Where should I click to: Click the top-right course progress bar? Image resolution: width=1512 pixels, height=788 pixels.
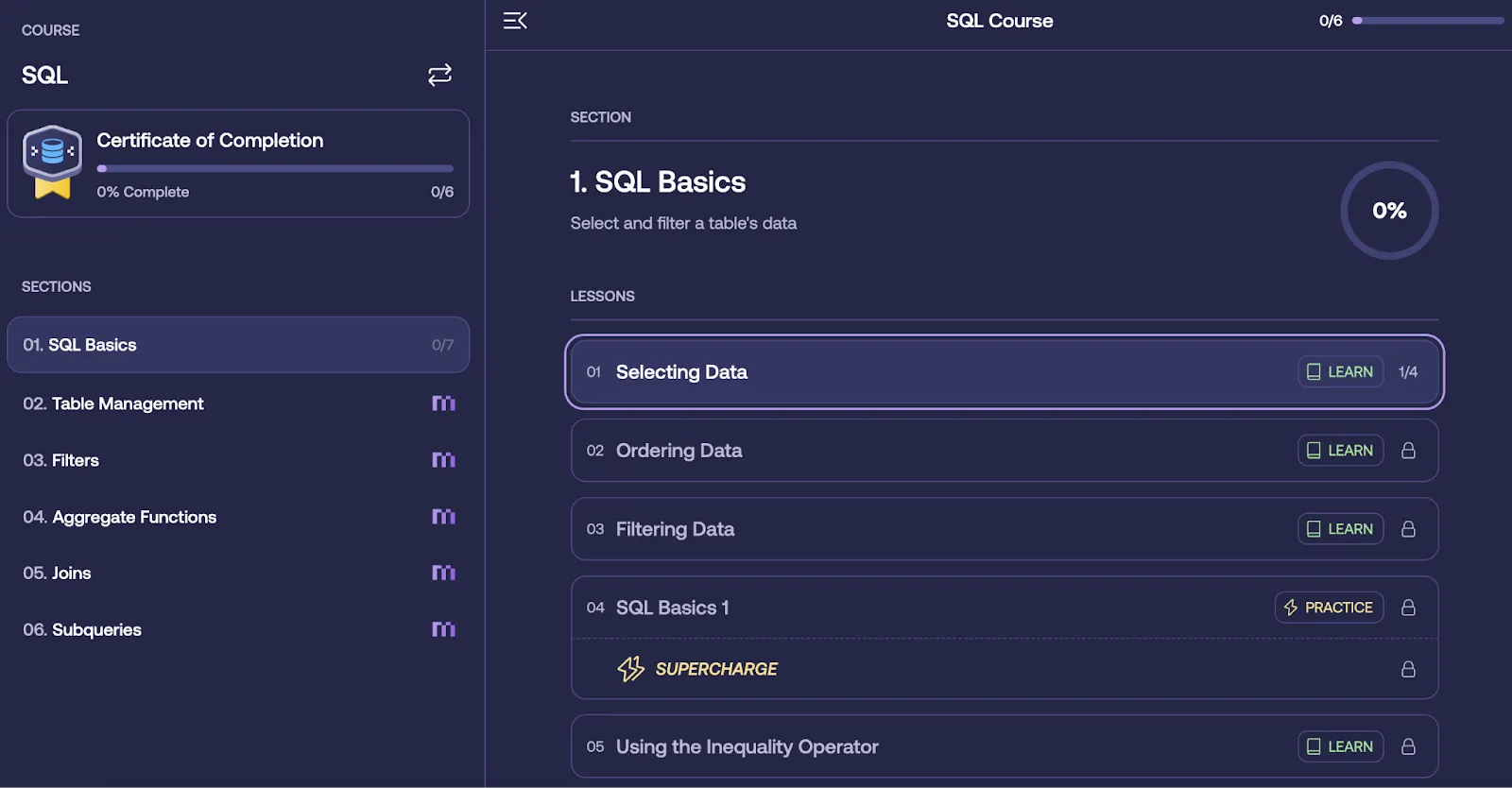(x=1428, y=21)
